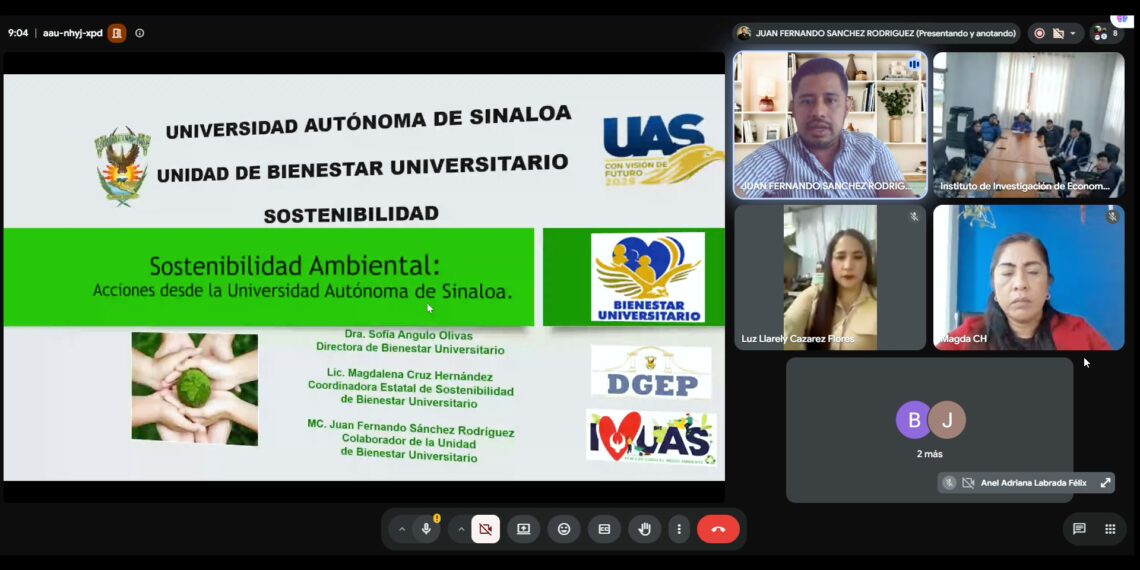Click the Bienestar Universitario logo on slide
The image size is (1140, 570).
click(x=647, y=277)
